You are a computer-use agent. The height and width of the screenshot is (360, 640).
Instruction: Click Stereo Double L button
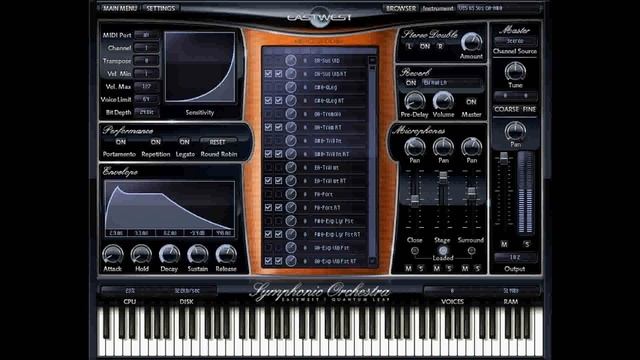[x=409, y=47]
